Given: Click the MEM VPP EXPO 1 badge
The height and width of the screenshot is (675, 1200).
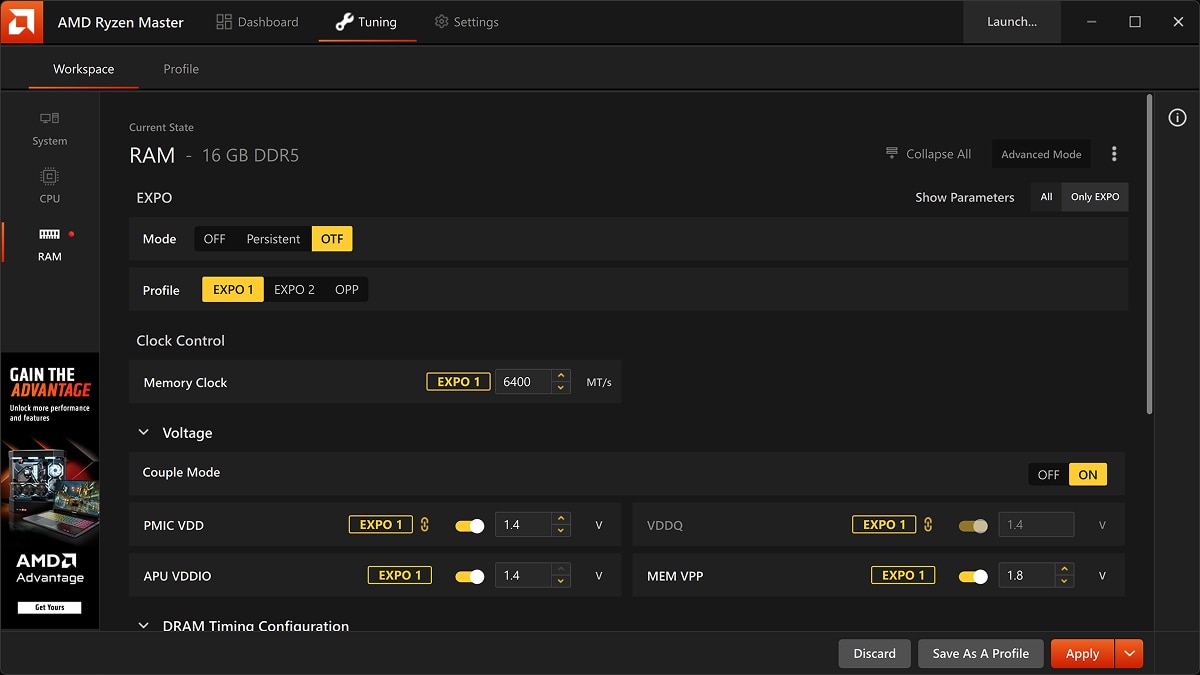Looking at the screenshot, I should (x=903, y=576).
